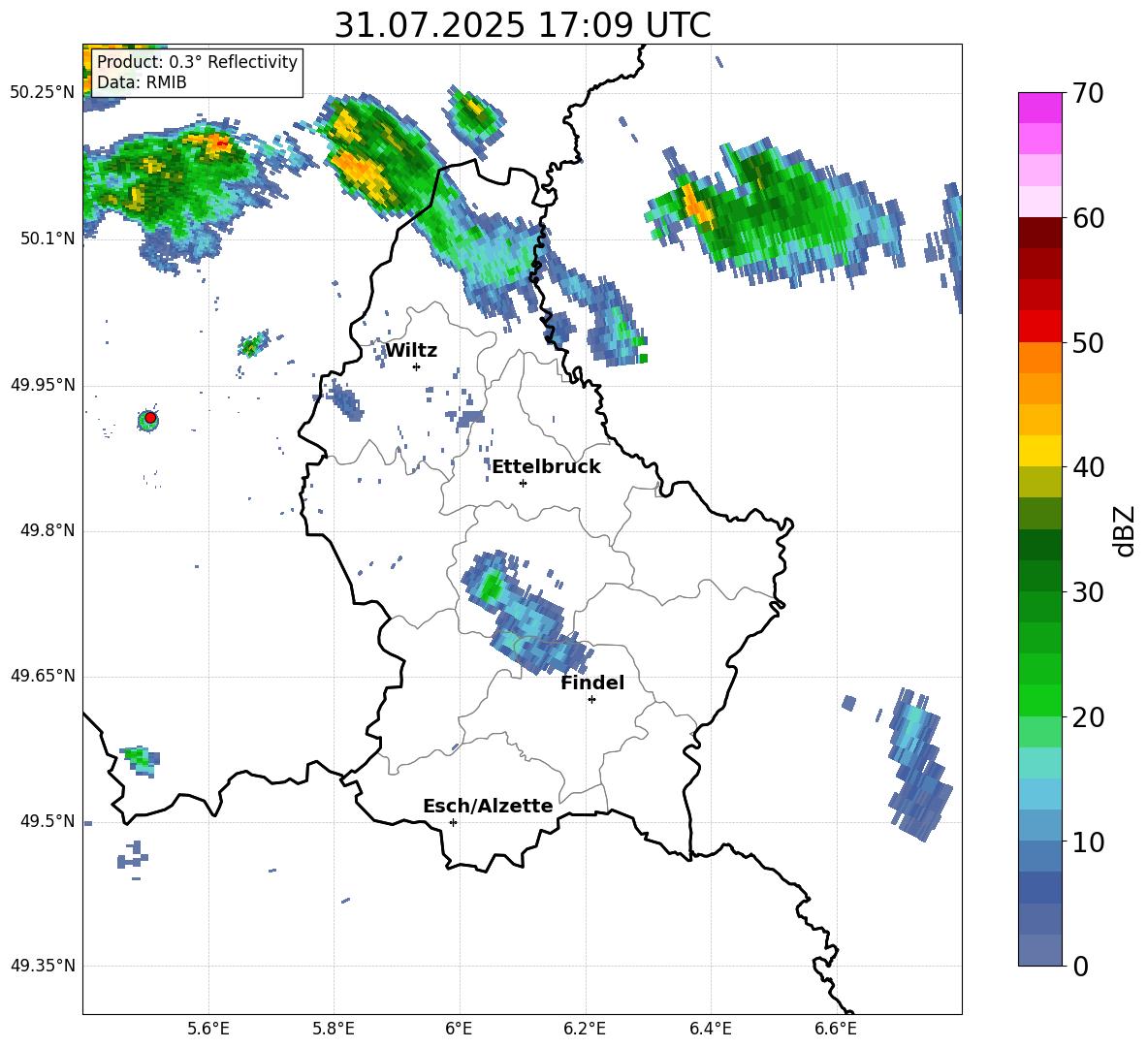Click the orange colorbar swatch just below 50 dBZ
The image size is (1148, 1048).
tap(1039, 358)
